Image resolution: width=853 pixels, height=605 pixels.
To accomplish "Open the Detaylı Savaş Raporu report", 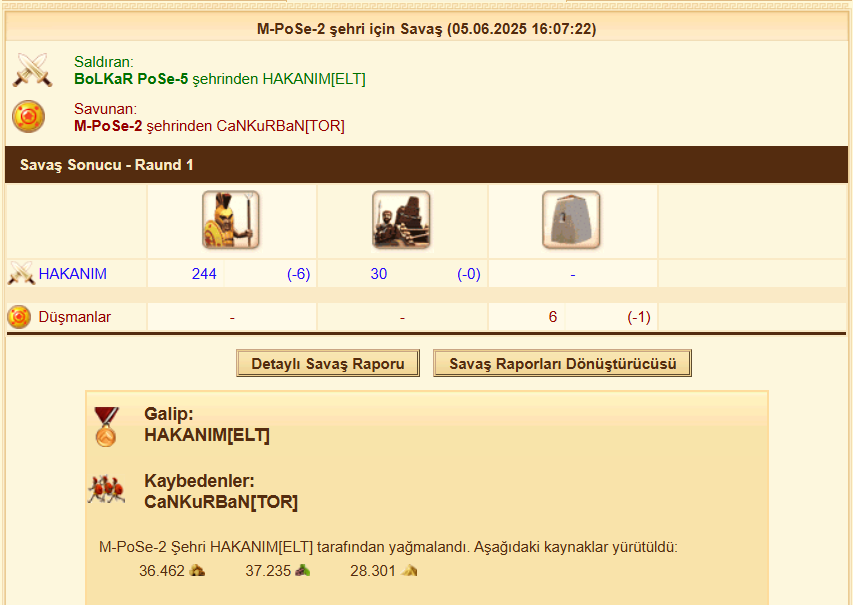I will 327,363.
